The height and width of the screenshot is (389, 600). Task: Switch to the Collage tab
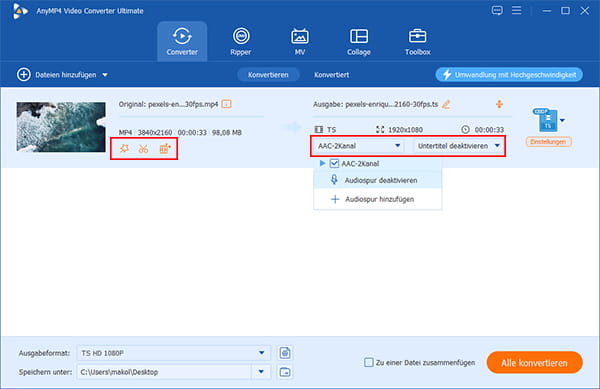pyautogui.click(x=359, y=41)
